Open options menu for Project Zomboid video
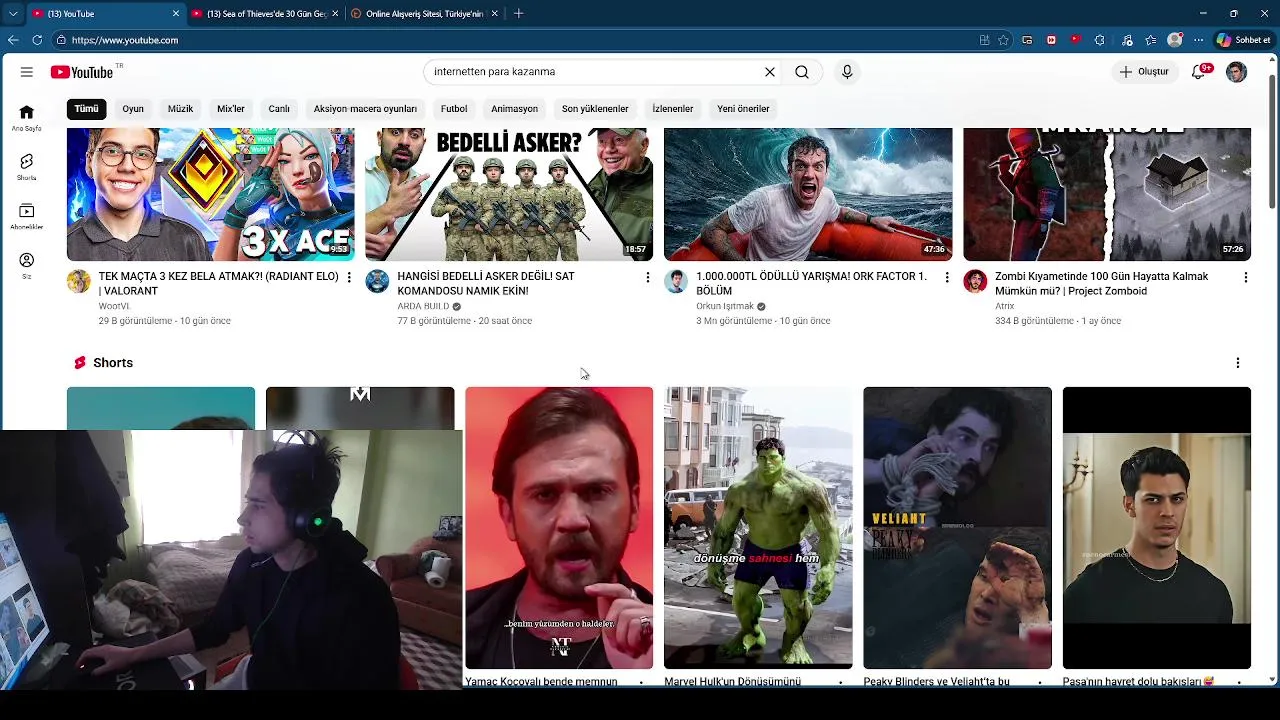The height and width of the screenshot is (720, 1280). pos(1245,277)
